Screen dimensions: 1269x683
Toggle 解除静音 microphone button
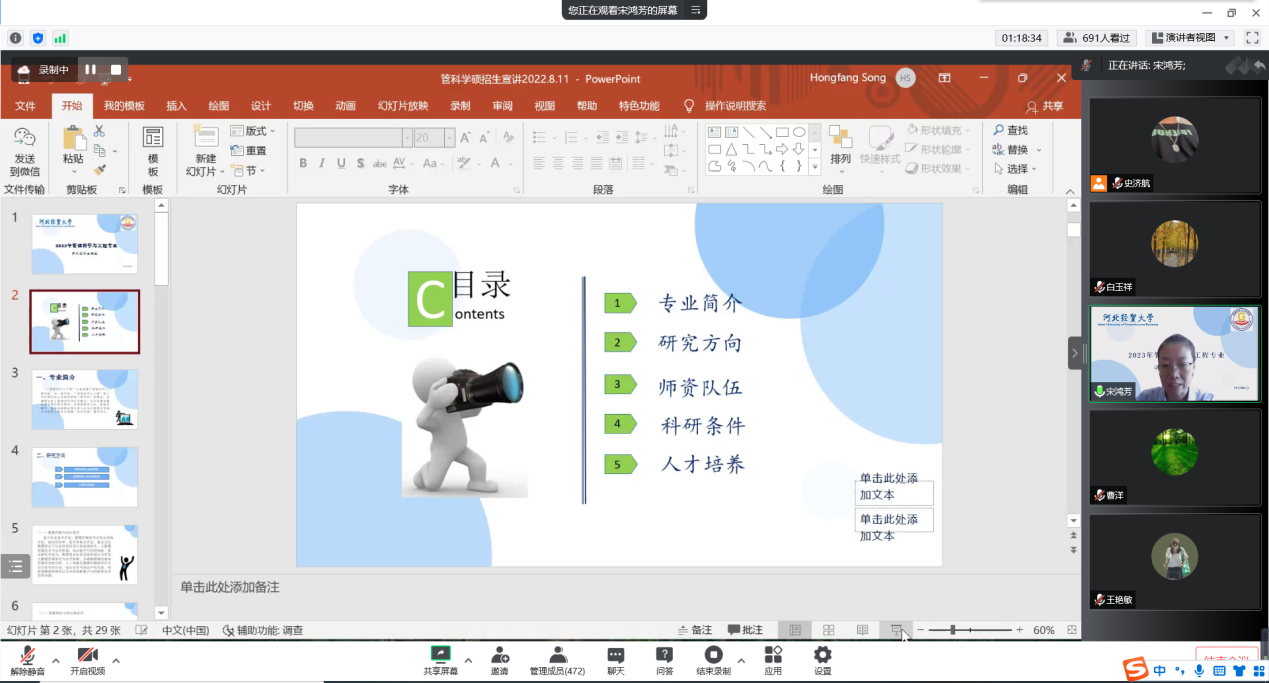point(28,655)
